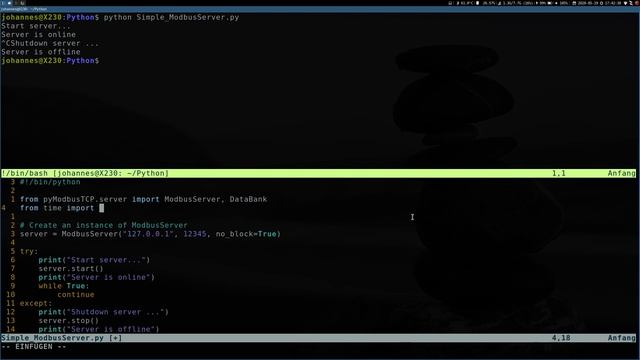Click 'Anfang' in the green bash status line
Screen dimensions: 640x360
tap(621, 173)
